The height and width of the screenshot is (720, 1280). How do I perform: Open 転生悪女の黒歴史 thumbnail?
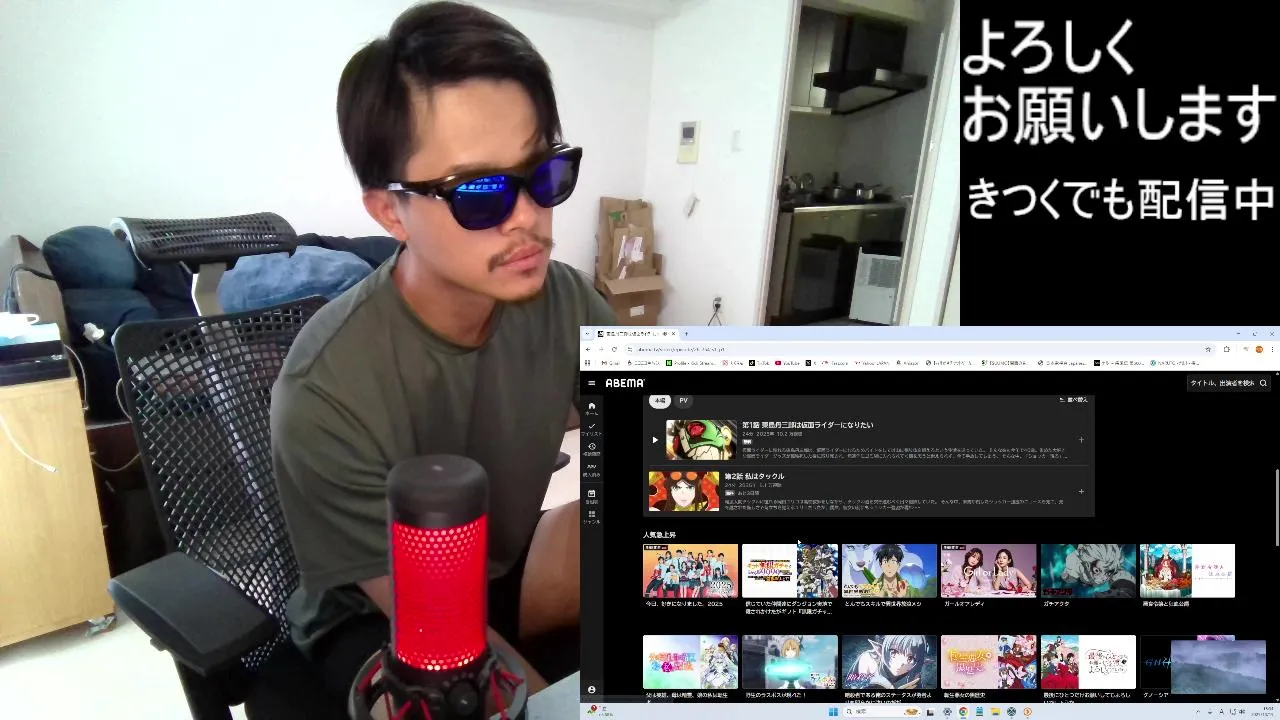pos(988,662)
